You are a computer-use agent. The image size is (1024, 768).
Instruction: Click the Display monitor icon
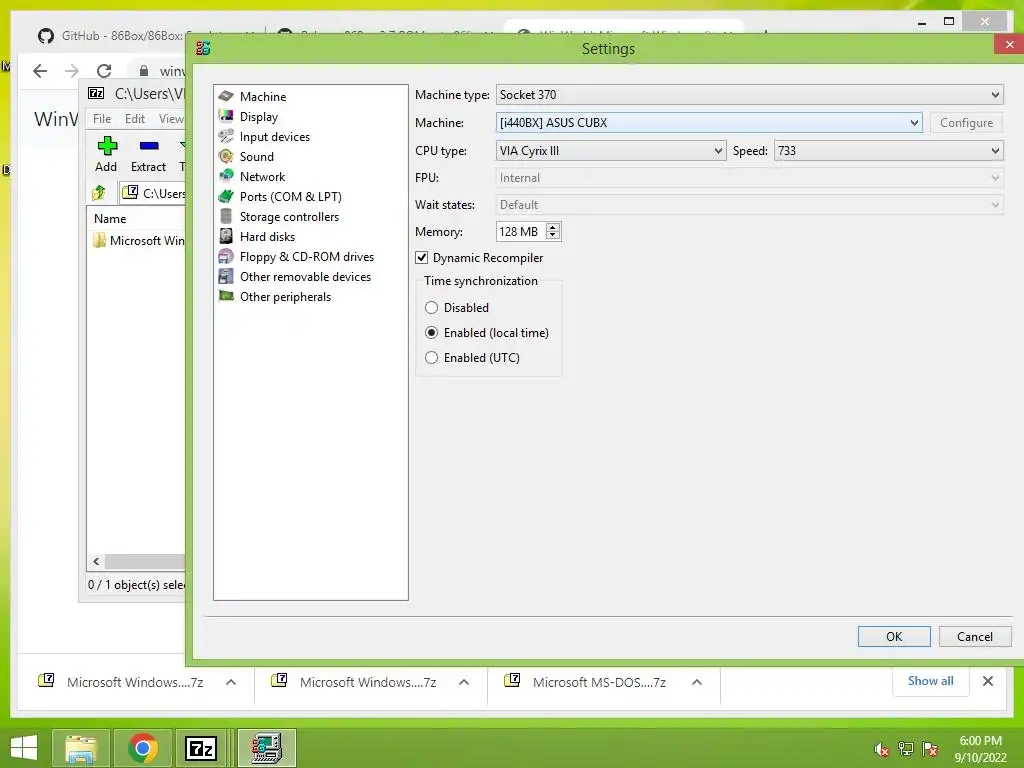coord(226,116)
